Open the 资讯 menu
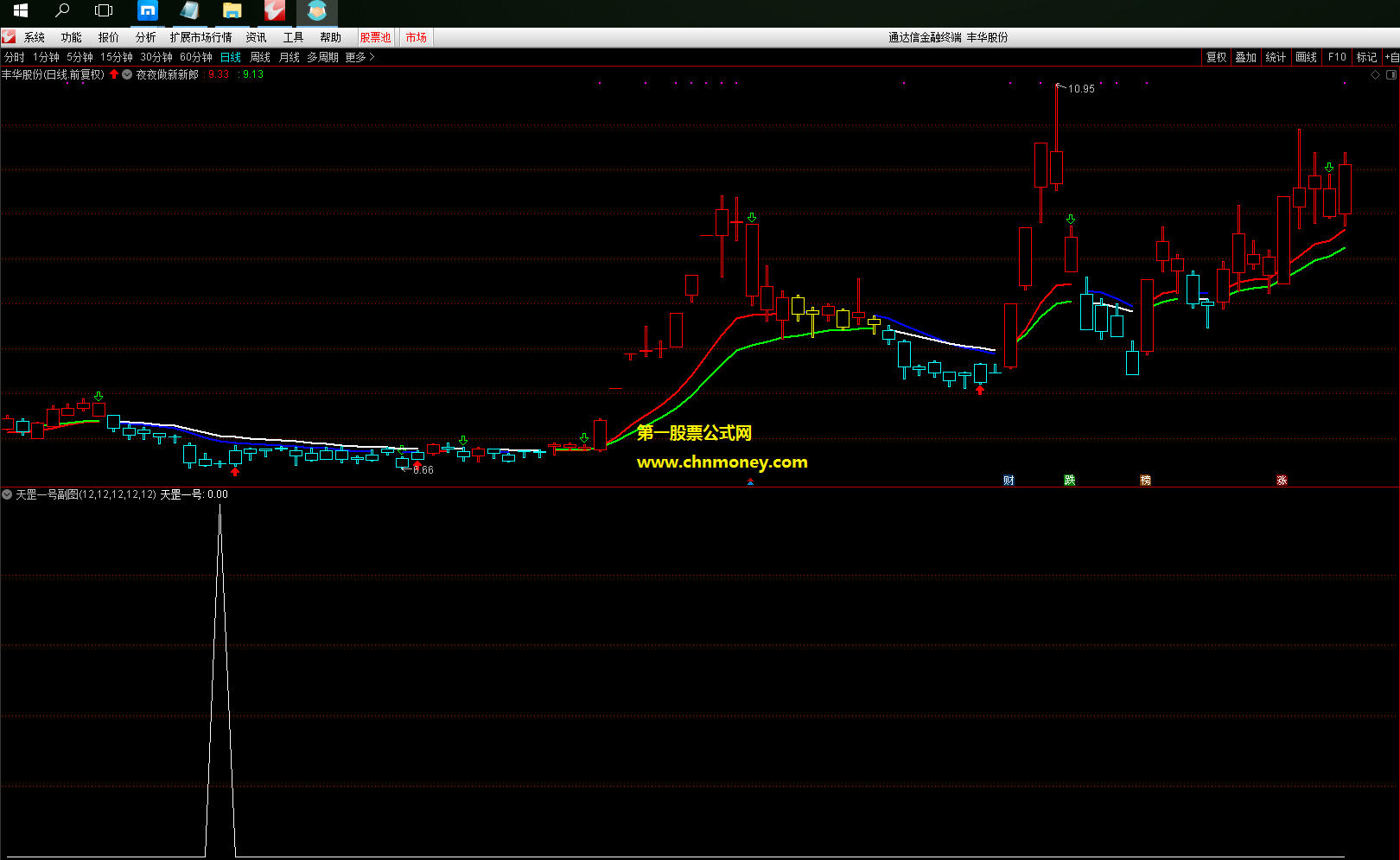This screenshot has height=860, width=1400. point(257,37)
